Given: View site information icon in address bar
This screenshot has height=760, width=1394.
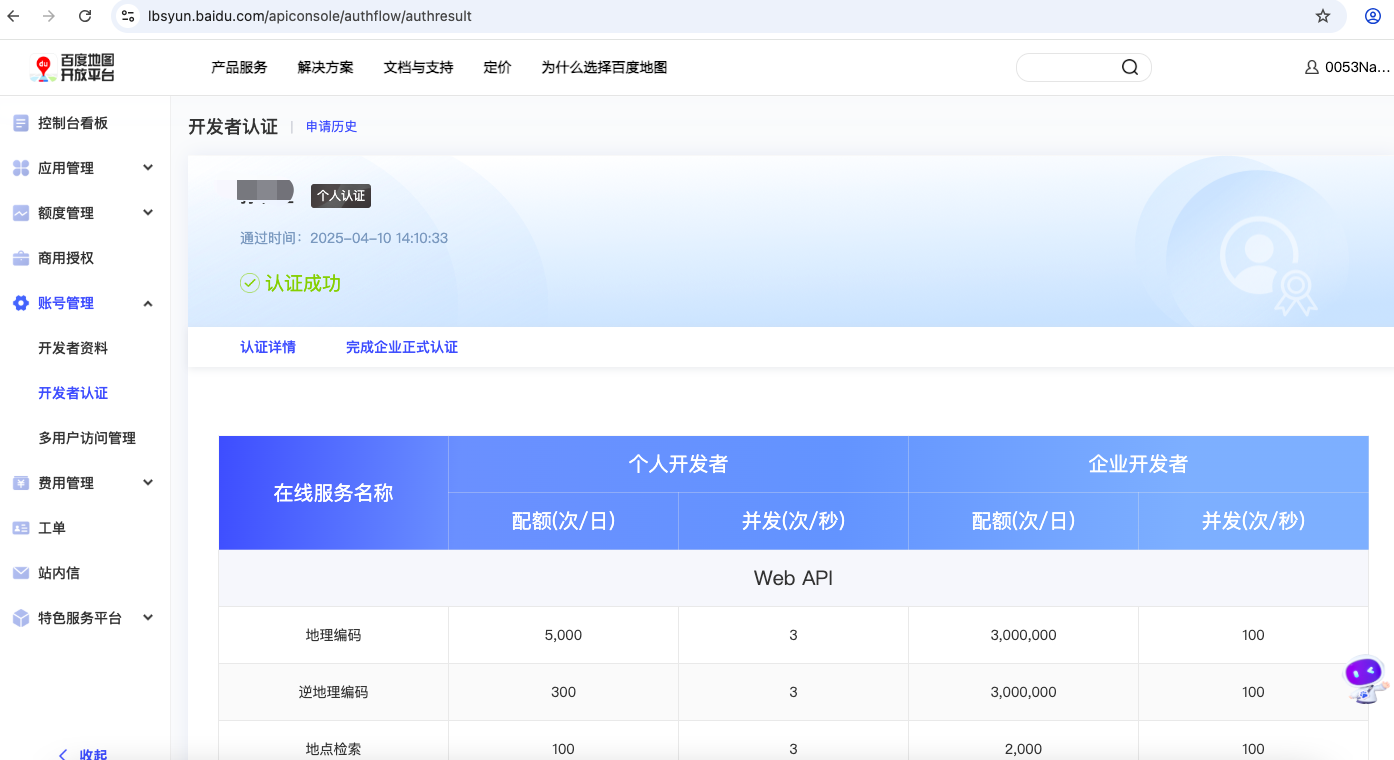Looking at the screenshot, I should [127, 16].
